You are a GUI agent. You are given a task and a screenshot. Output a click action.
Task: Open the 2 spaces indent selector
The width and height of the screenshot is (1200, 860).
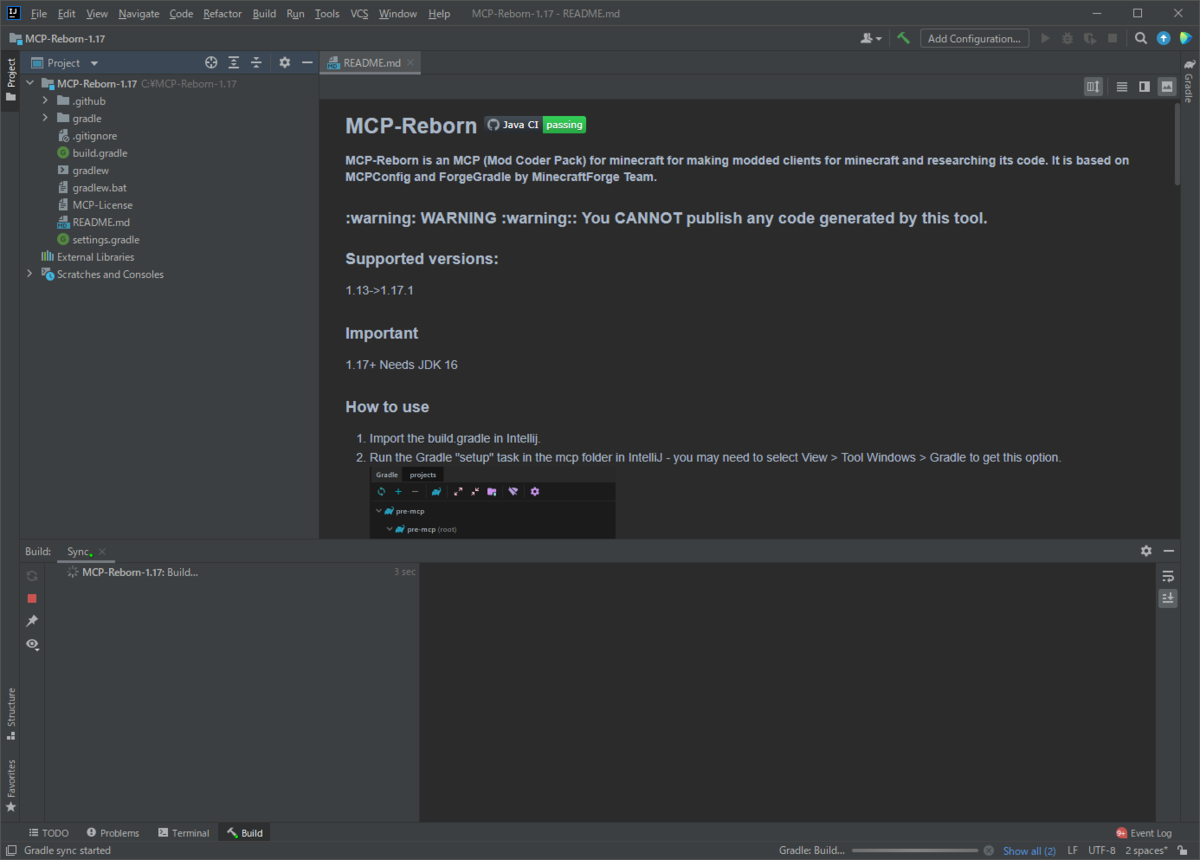(1146, 851)
